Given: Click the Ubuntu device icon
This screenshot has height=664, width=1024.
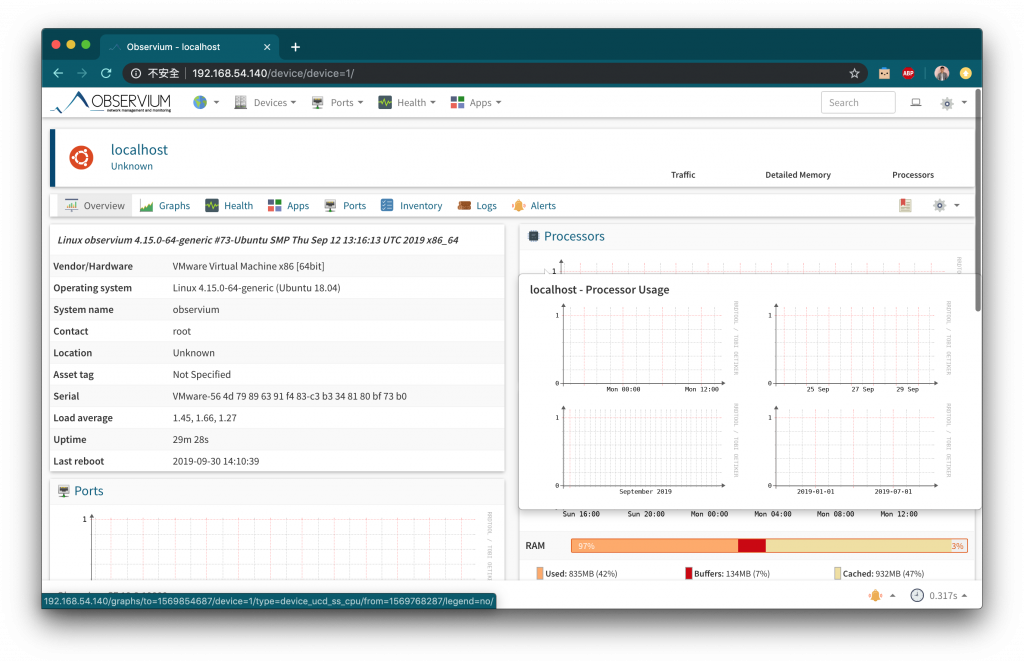Looking at the screenshot, I should coord(82,157).
